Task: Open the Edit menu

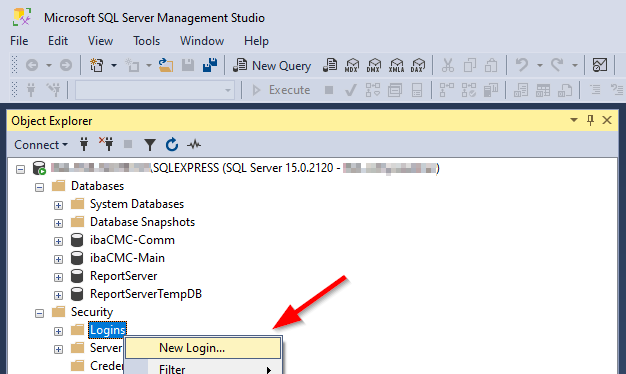Action: pos(58,41)
